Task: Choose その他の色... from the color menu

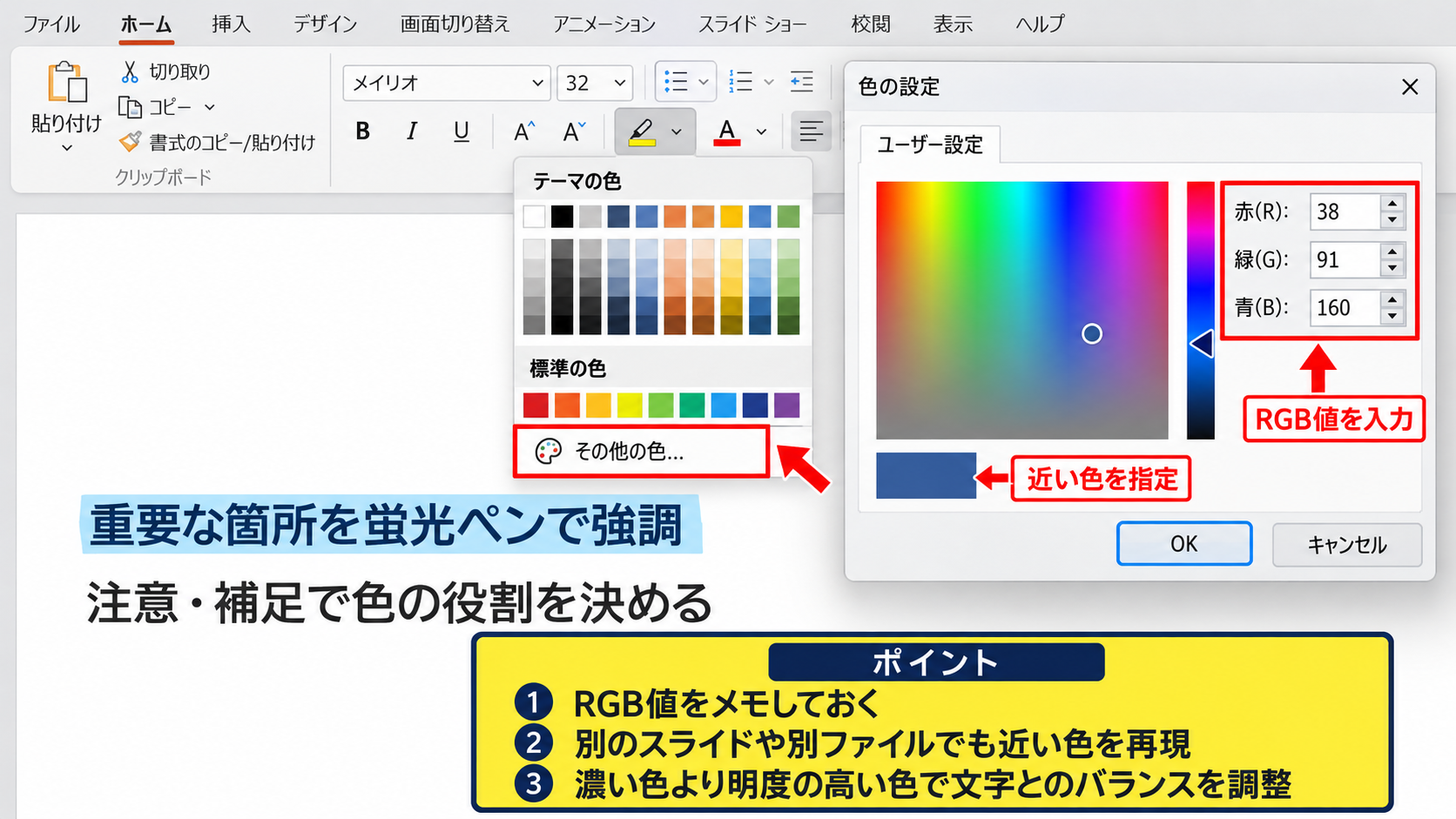Action: click(641, 451)
